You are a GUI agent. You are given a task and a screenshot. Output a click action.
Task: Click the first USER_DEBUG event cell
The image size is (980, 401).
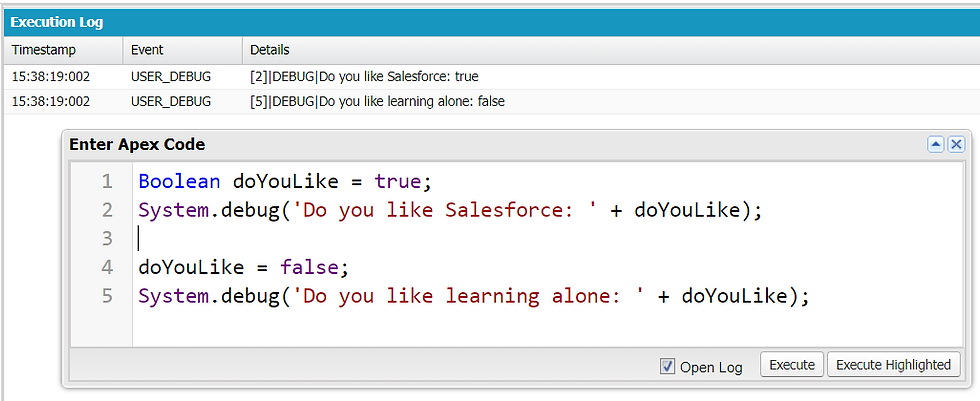coord(171,77)
